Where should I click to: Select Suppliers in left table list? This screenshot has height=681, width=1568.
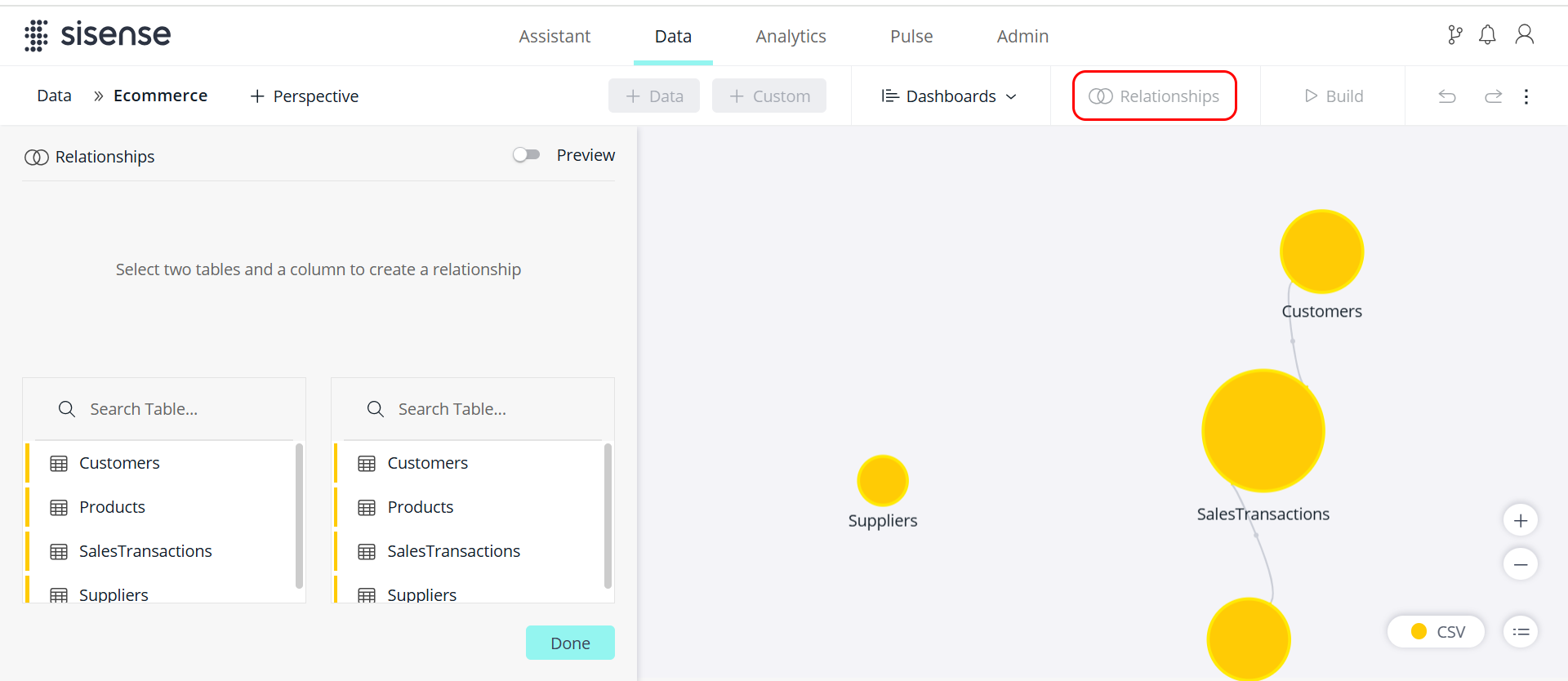tap(160, 590)
